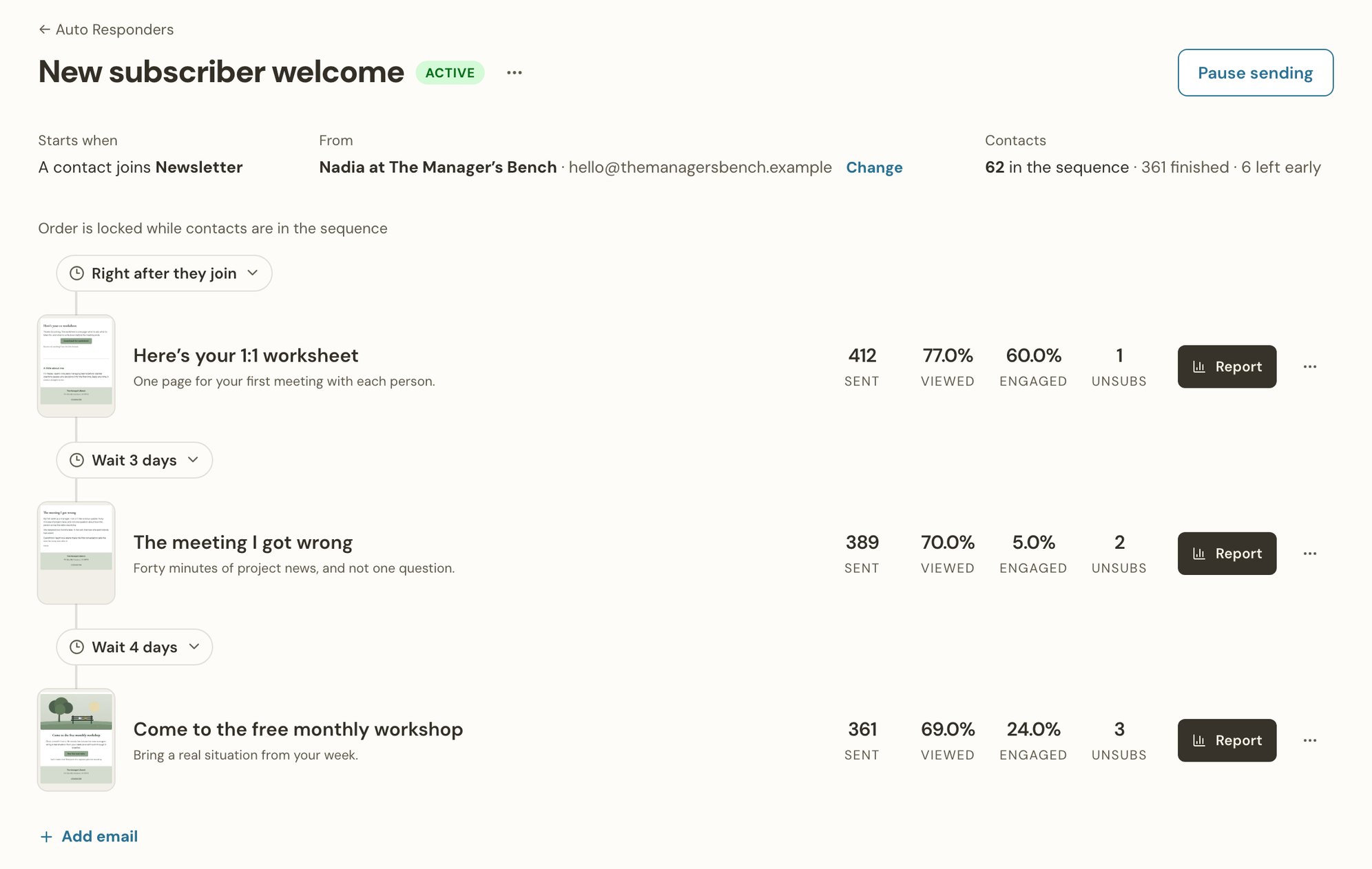This screenshot has width=1372, height=869.
Task: Click the 24.0% engaged value
Action: tap(1033, 729)
